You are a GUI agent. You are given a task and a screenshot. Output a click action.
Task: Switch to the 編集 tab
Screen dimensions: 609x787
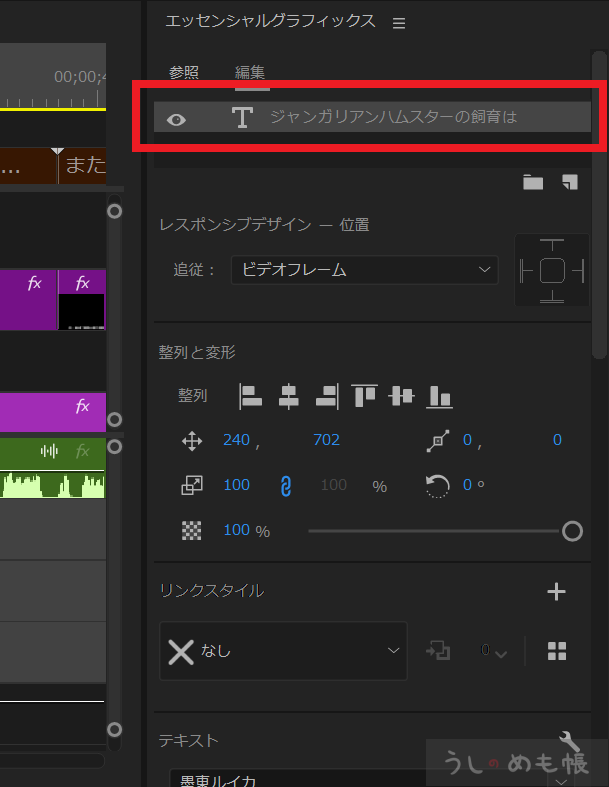point(250,72)
